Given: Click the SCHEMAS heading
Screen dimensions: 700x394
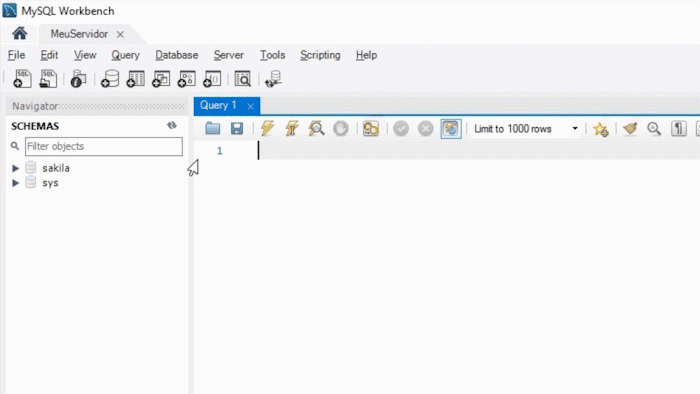Looking at the screenshot, I should (35, 126).
